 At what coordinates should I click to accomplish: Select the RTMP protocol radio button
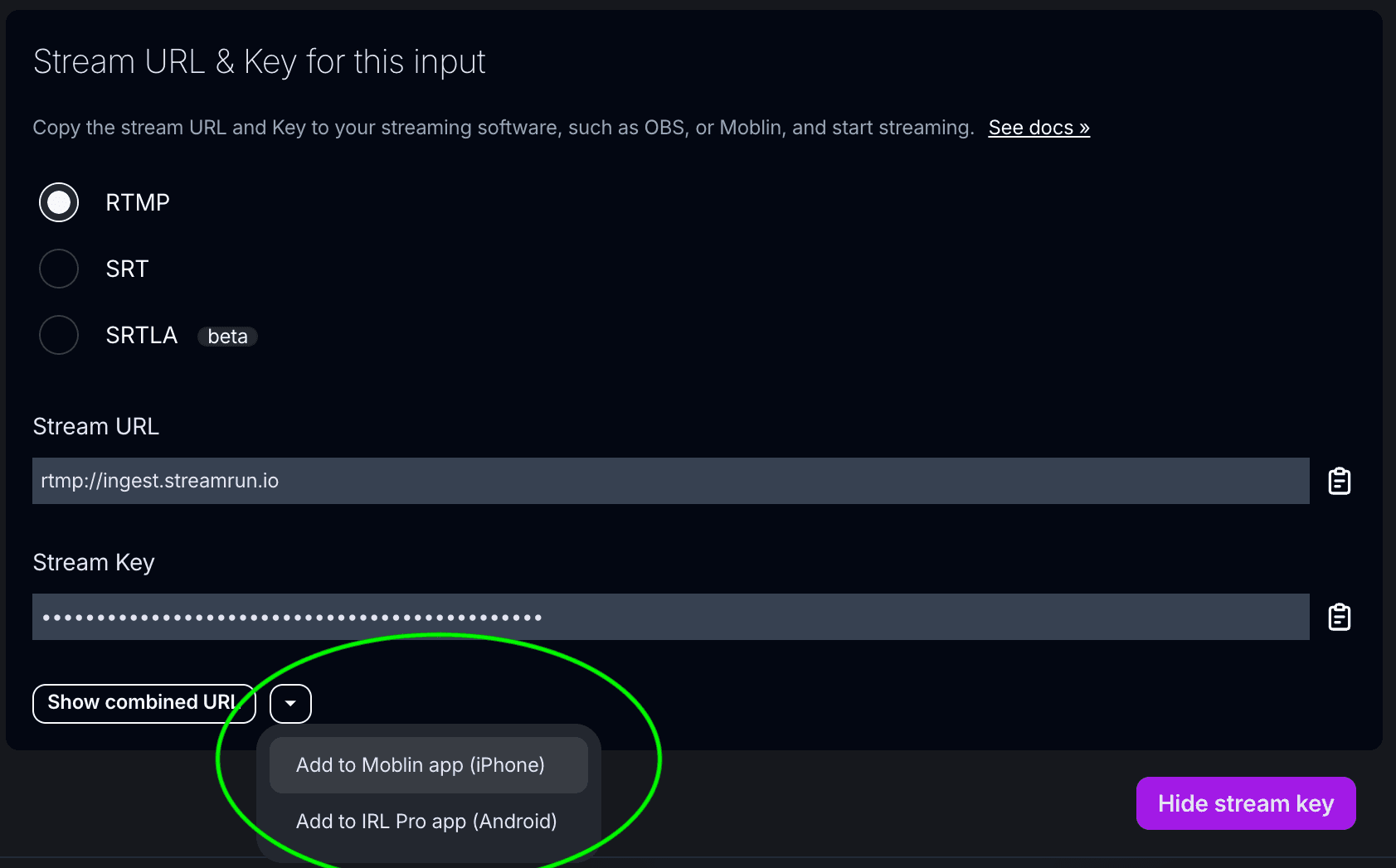(59, 201)
